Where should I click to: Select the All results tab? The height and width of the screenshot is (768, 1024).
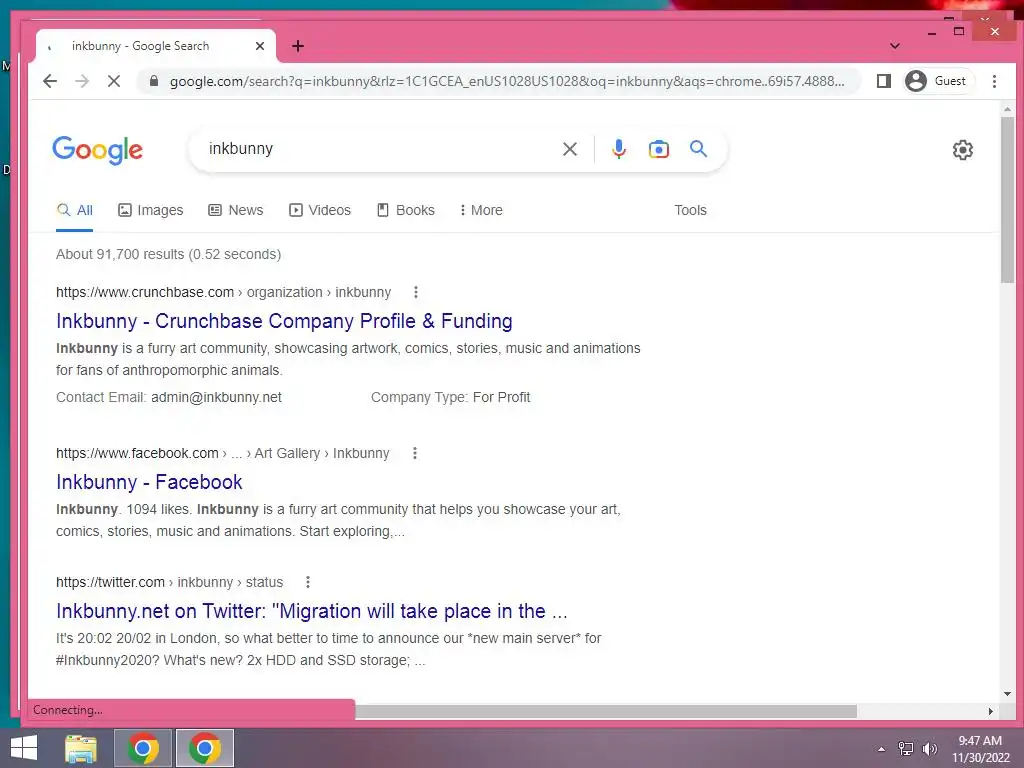74,210
